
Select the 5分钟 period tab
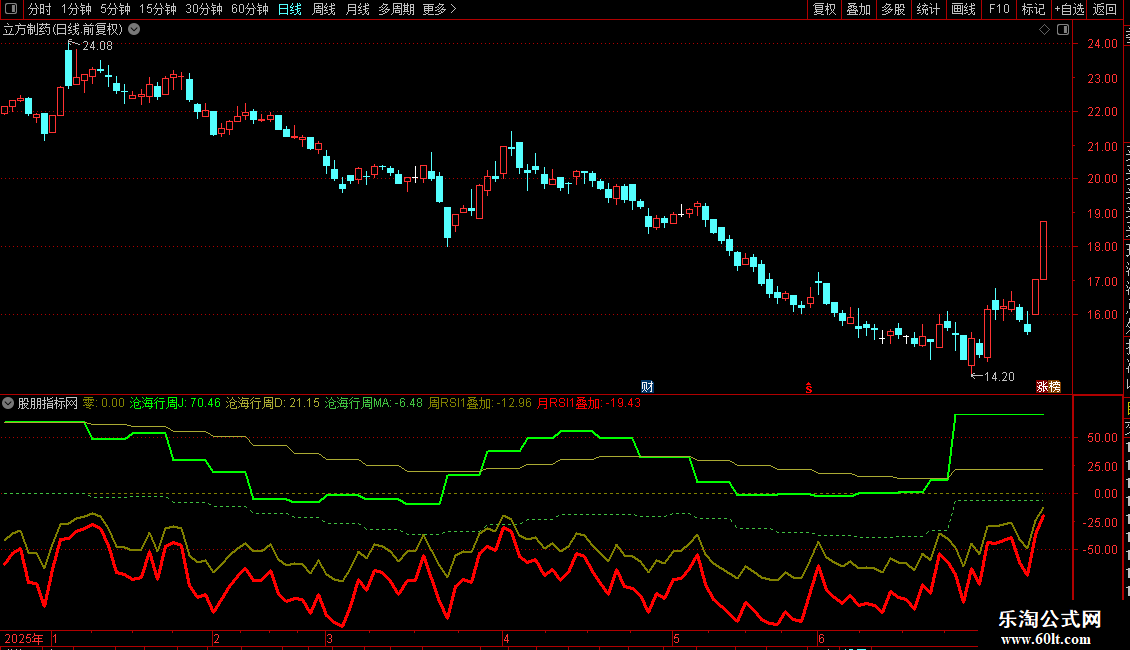click(115, 9)
